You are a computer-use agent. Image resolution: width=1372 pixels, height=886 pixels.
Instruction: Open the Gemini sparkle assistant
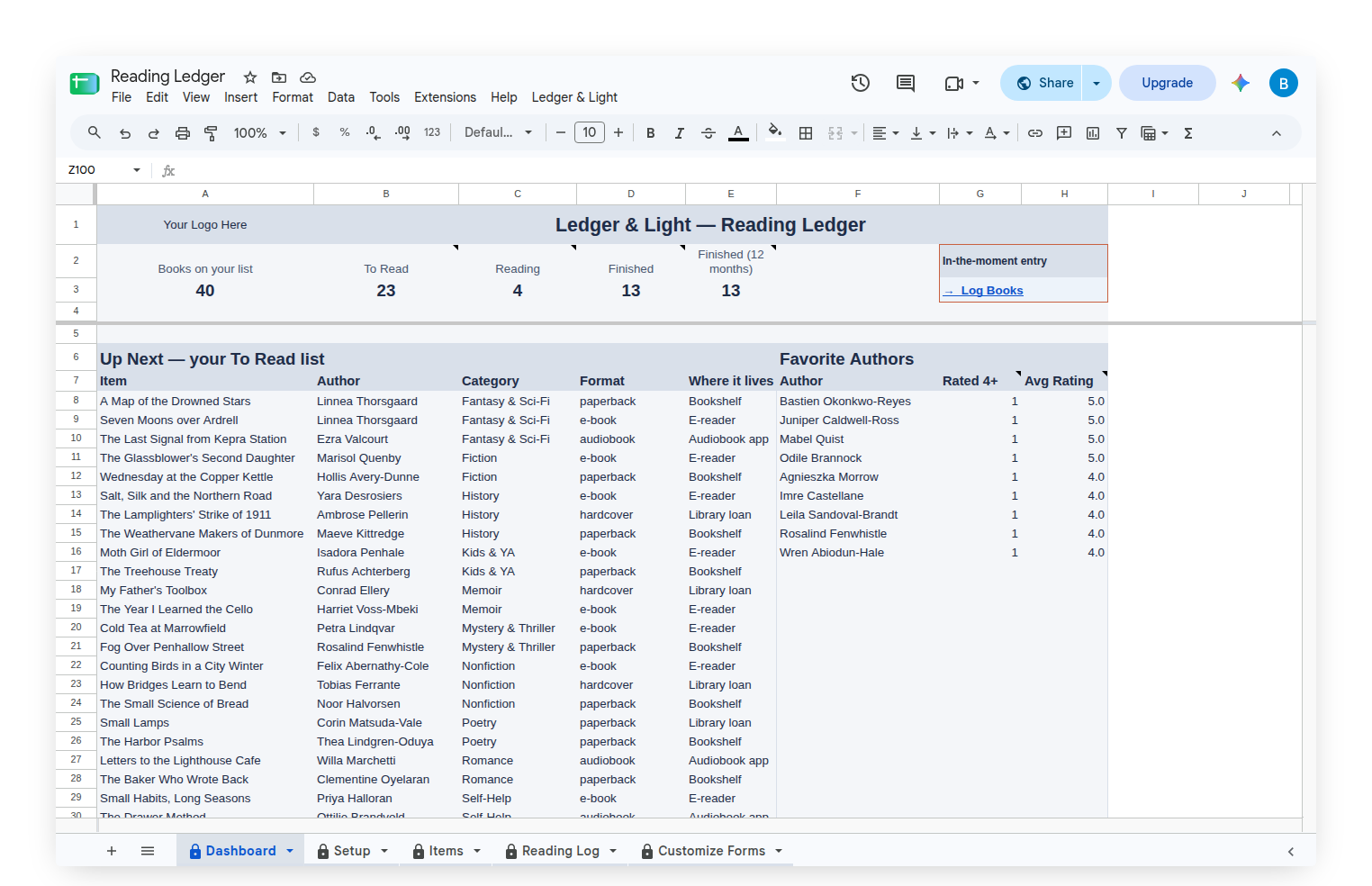pos(1241,83)
